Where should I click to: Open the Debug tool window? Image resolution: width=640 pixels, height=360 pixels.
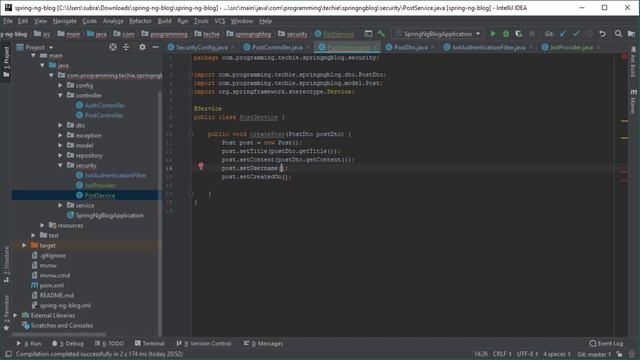[68, 344]
